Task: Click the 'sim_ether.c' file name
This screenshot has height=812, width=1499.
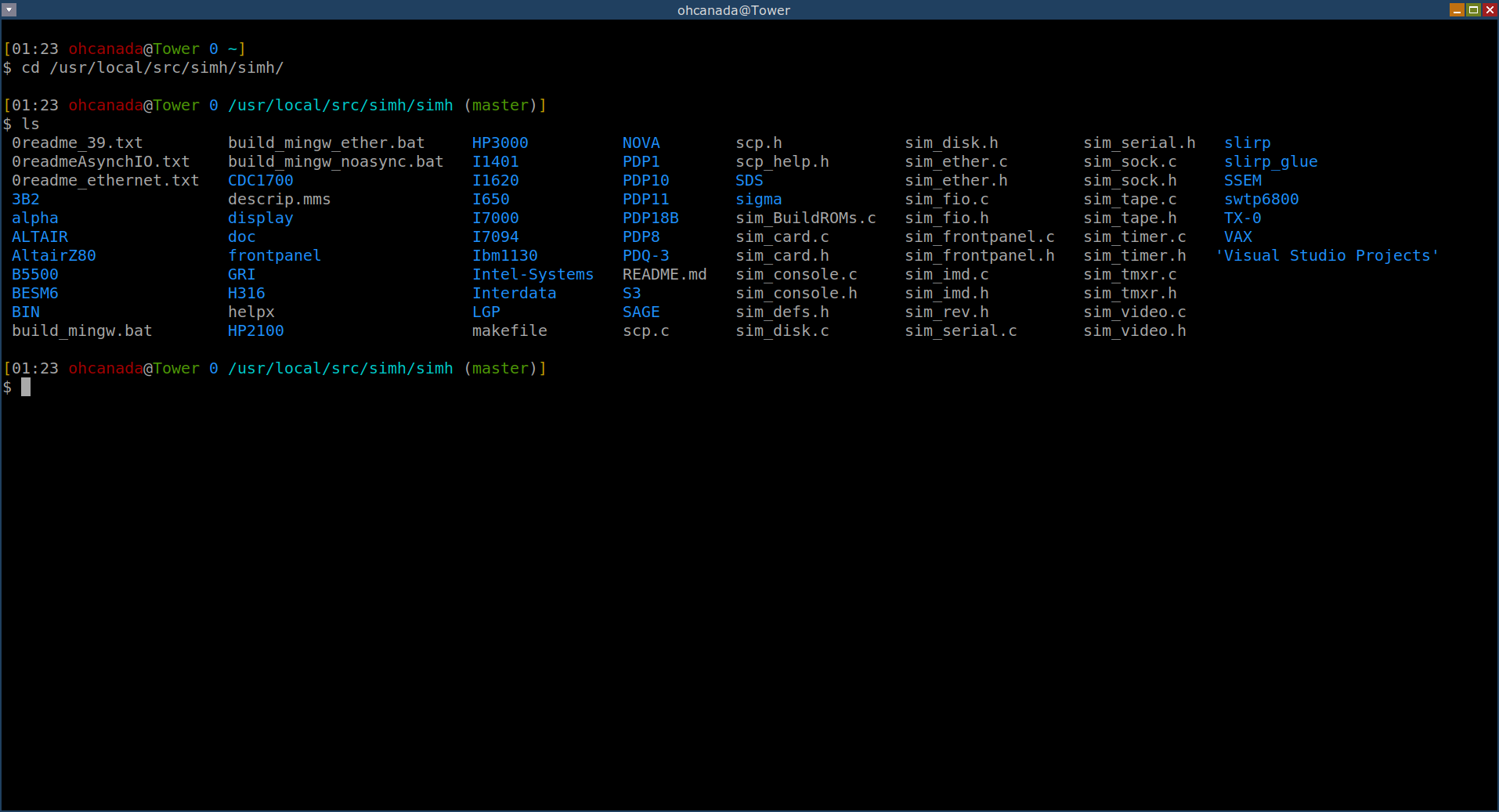Action: click(x=956, y=162)
